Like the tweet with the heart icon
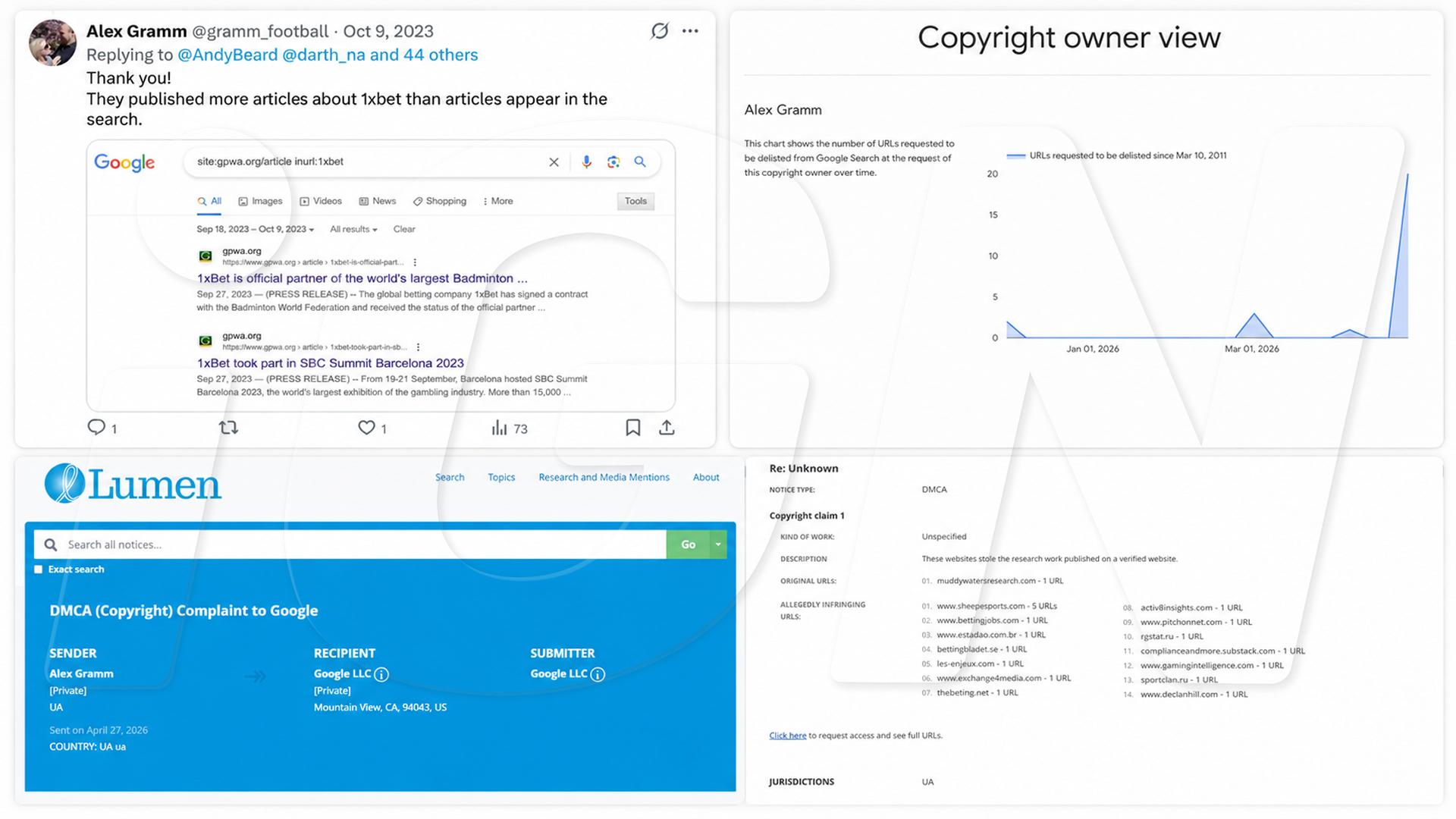Viewport: 1456px width, 819px height. pyautogui.click(x=366, y=428)
